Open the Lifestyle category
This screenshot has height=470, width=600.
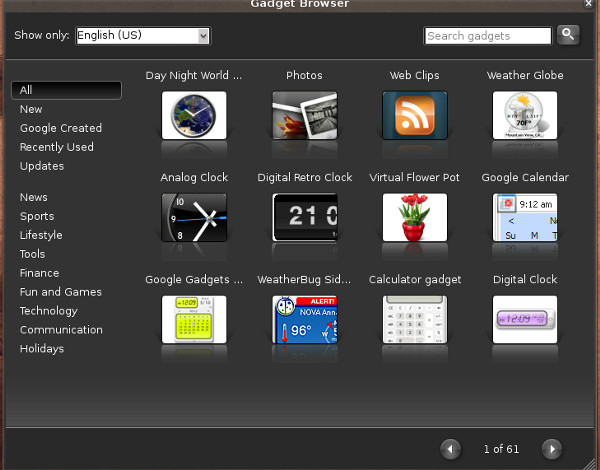pos(41,235)
